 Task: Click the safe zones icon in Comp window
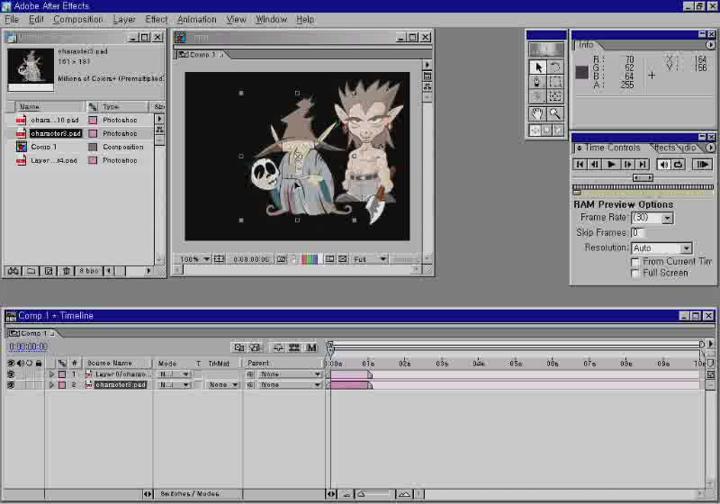[219, 259]
